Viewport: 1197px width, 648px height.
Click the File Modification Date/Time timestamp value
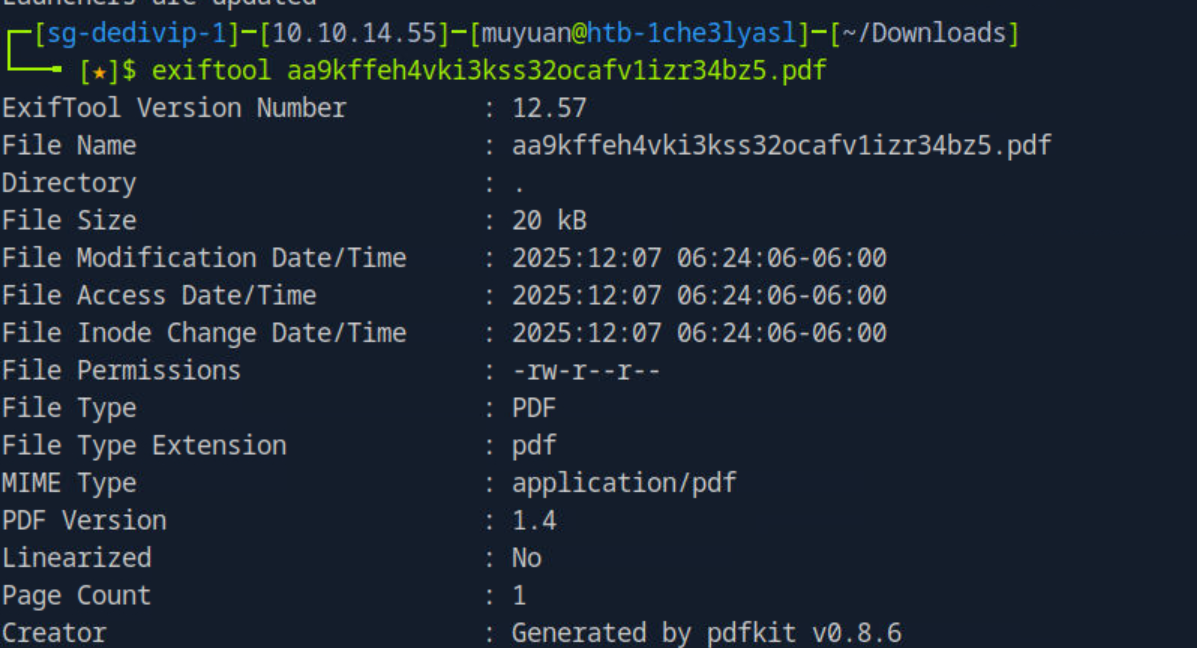point(699,258)
